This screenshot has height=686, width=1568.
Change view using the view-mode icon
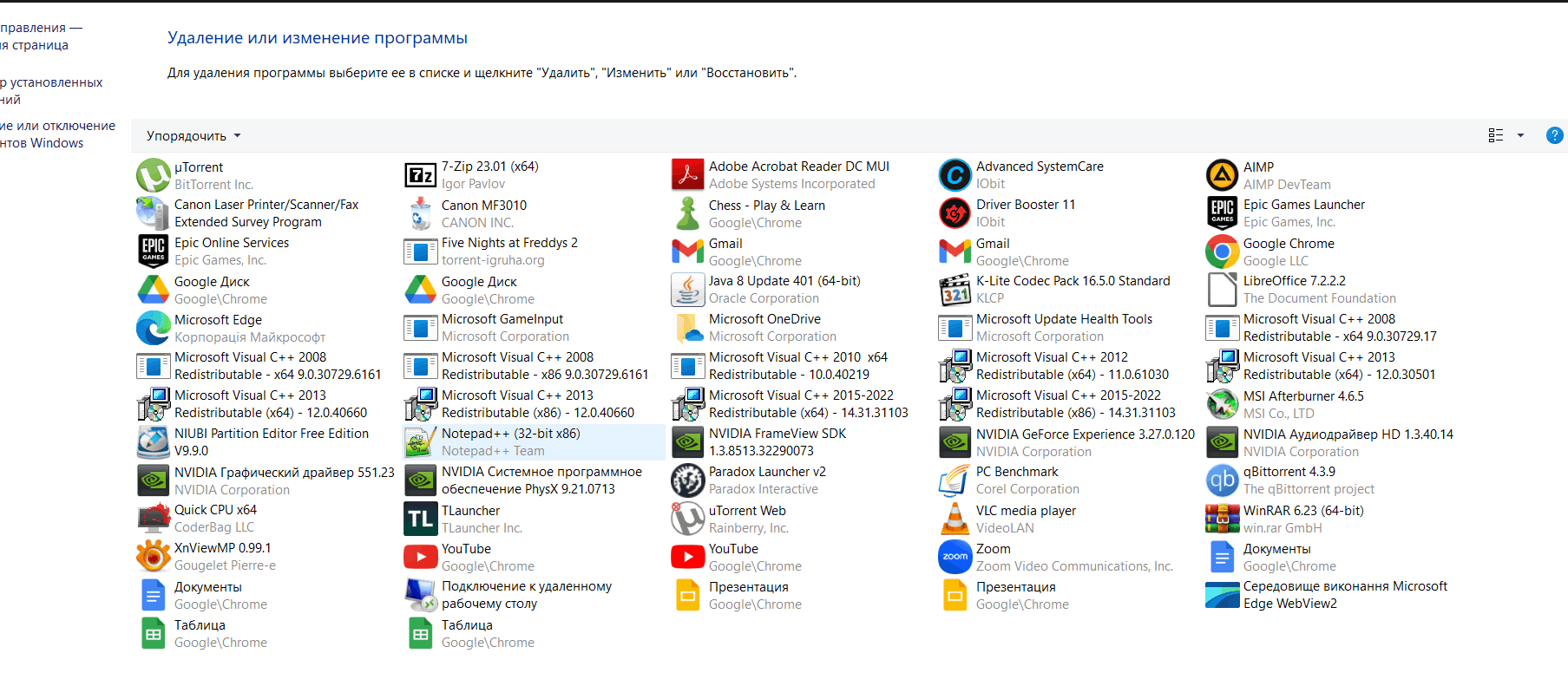[1496, 135]
